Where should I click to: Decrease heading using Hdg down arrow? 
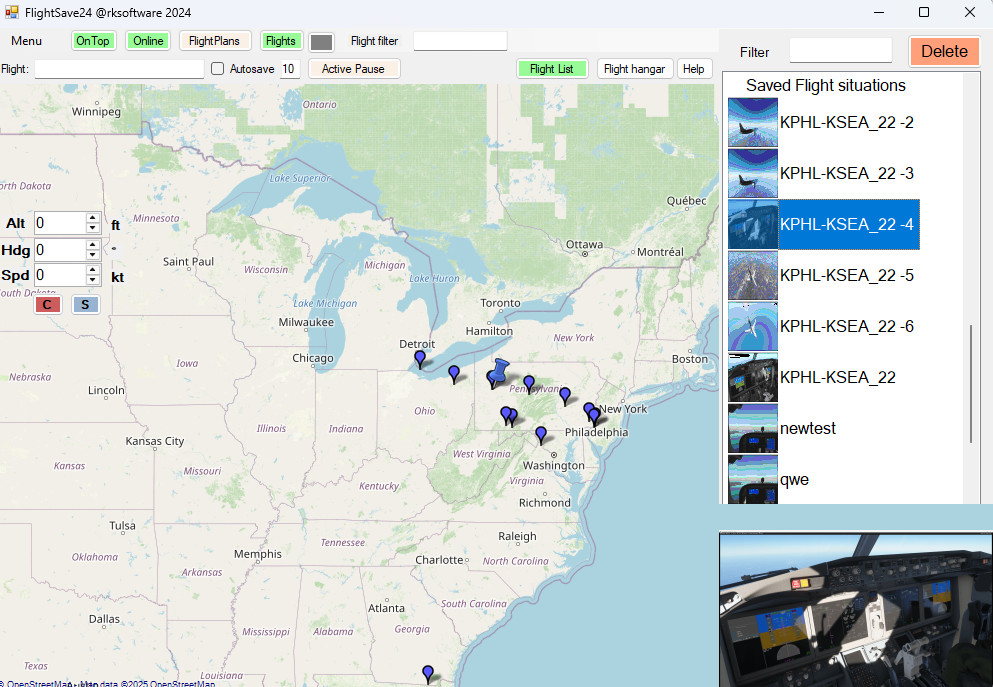click(x=92, y=255)
